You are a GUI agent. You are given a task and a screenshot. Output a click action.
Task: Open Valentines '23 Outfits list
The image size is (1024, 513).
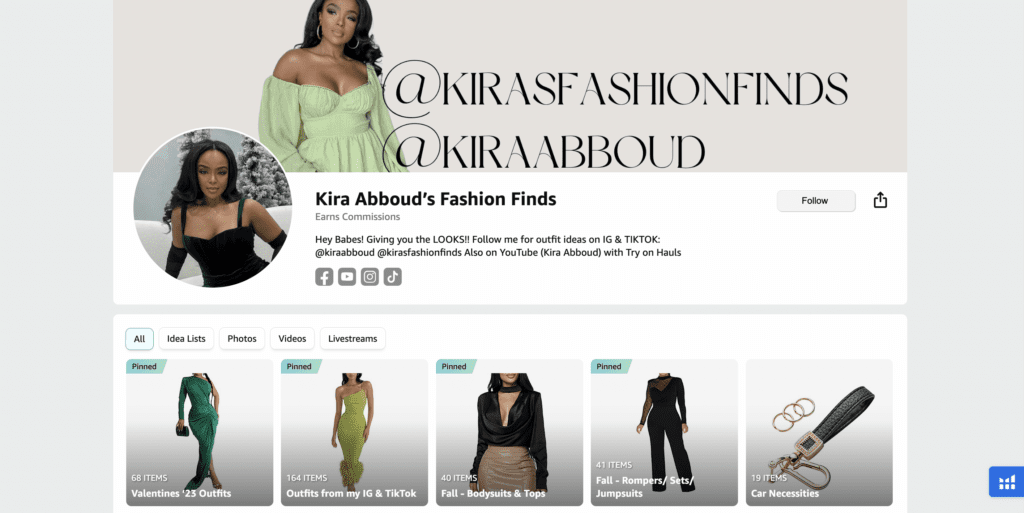pos(199,433)
